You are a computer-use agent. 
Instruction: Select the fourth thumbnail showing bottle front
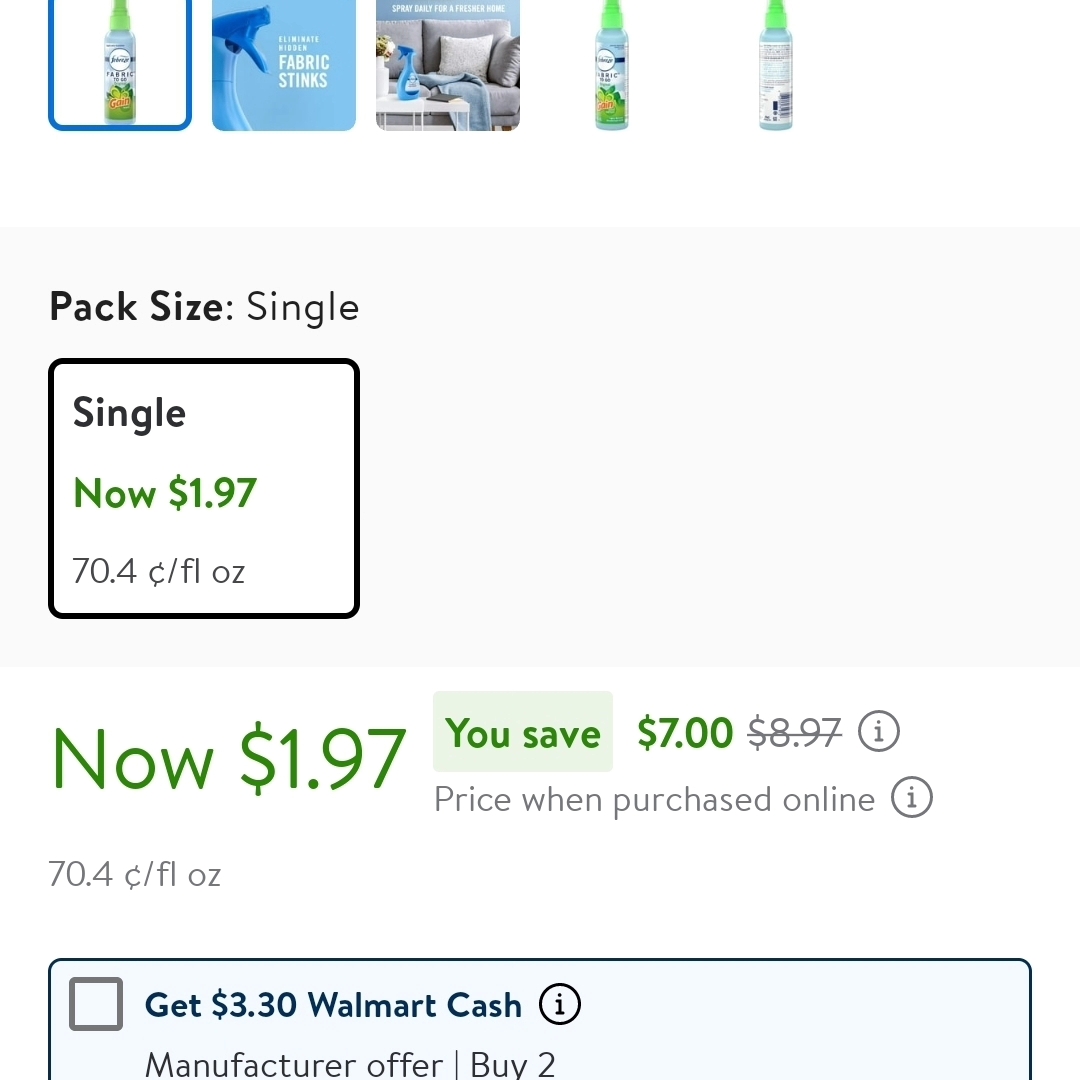[612, 64]
